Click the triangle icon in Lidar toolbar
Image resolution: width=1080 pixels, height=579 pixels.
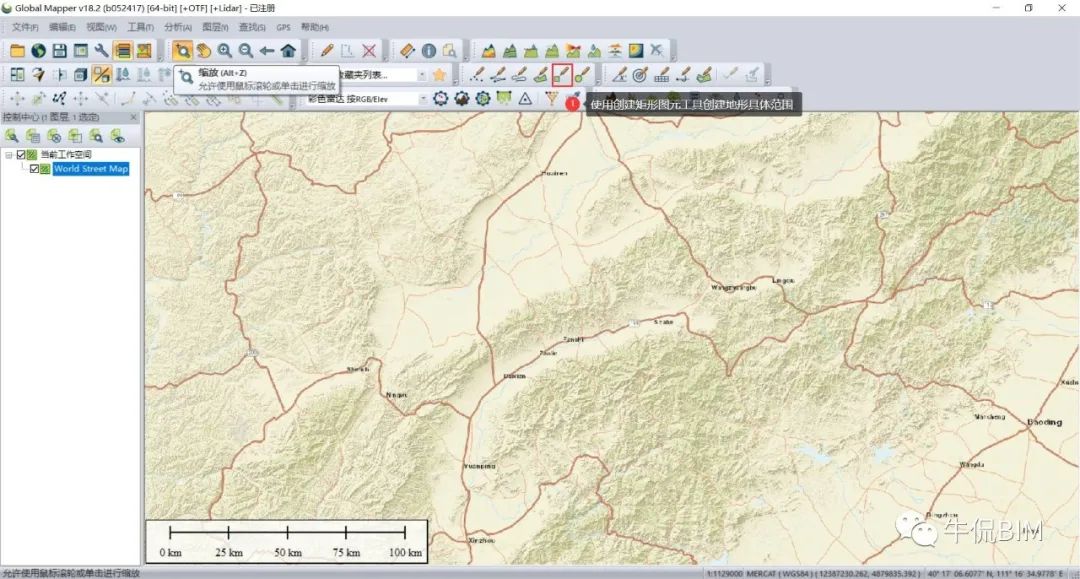(525, 98)
